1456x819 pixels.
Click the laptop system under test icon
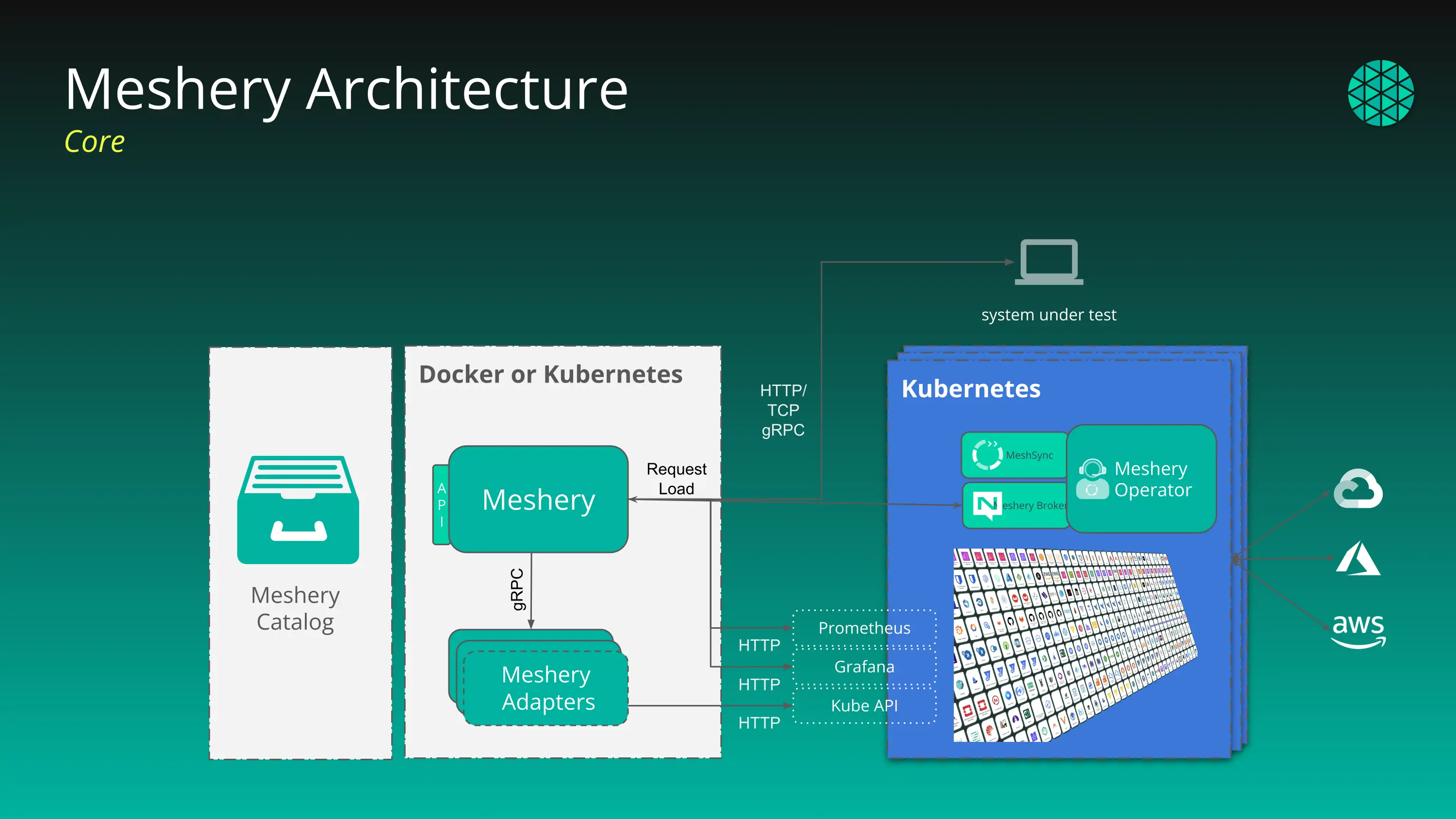[1049, 262]
